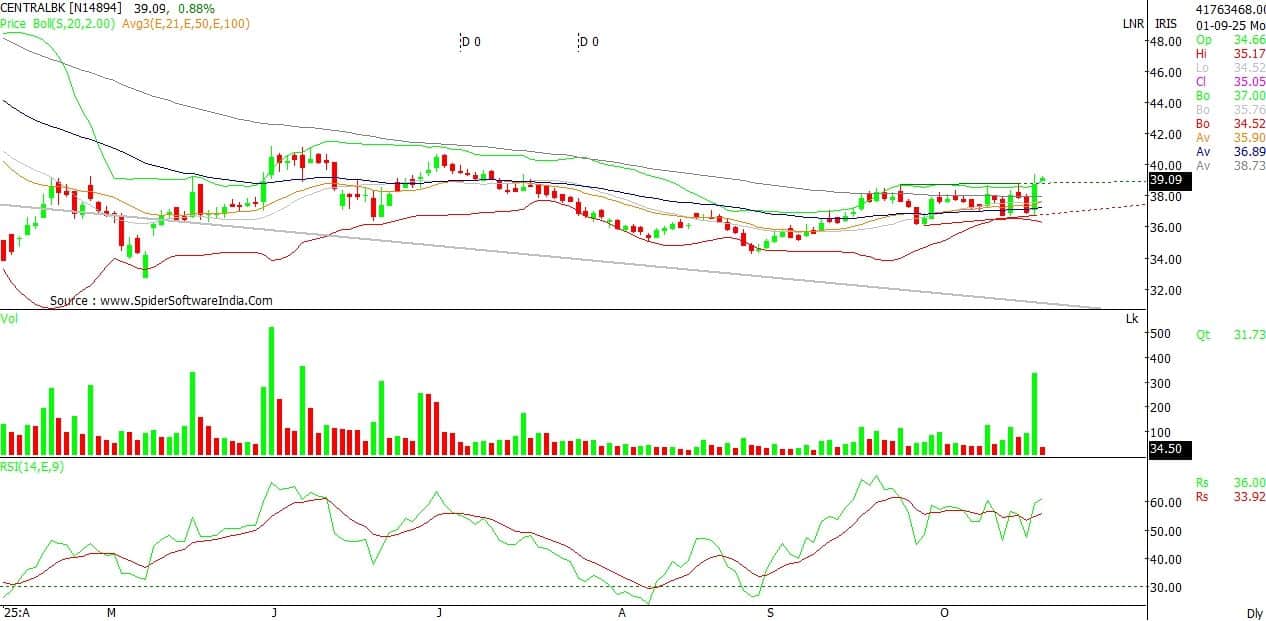Click the second D 0 marker
The height and width of the screenshot is (621, 1266).
click(x=588, y=42)
